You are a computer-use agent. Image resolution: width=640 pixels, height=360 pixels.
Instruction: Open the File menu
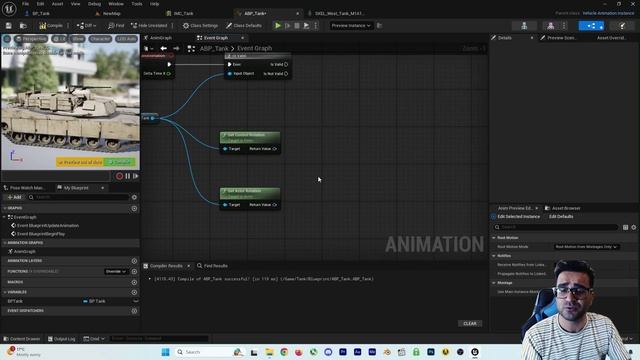tap(25, 4)
